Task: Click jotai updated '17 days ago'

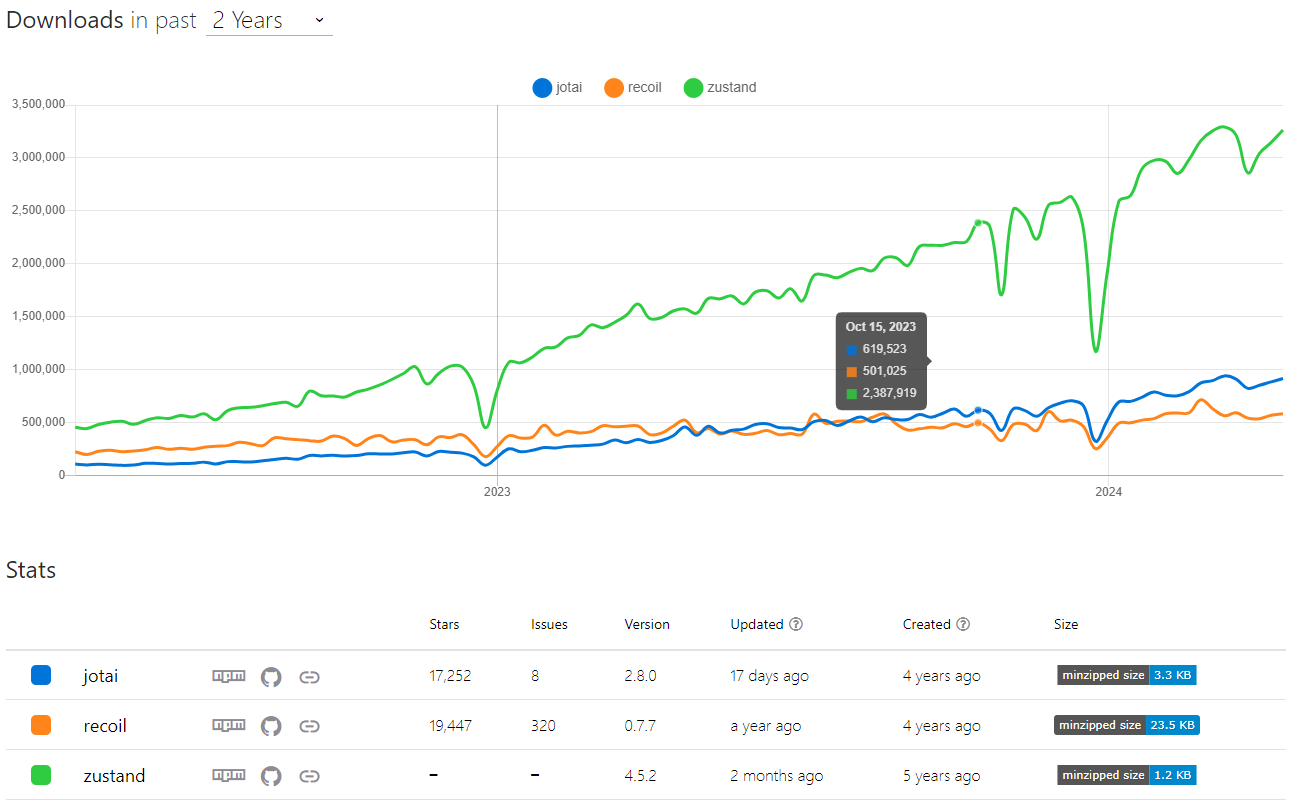Action: tap(769, 676)
